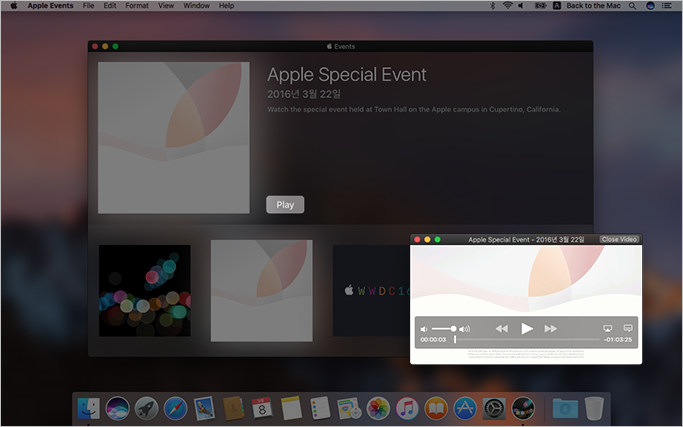683x427 pixels.
Task: Open Notes icon in Dock
Action: [291, 408]
